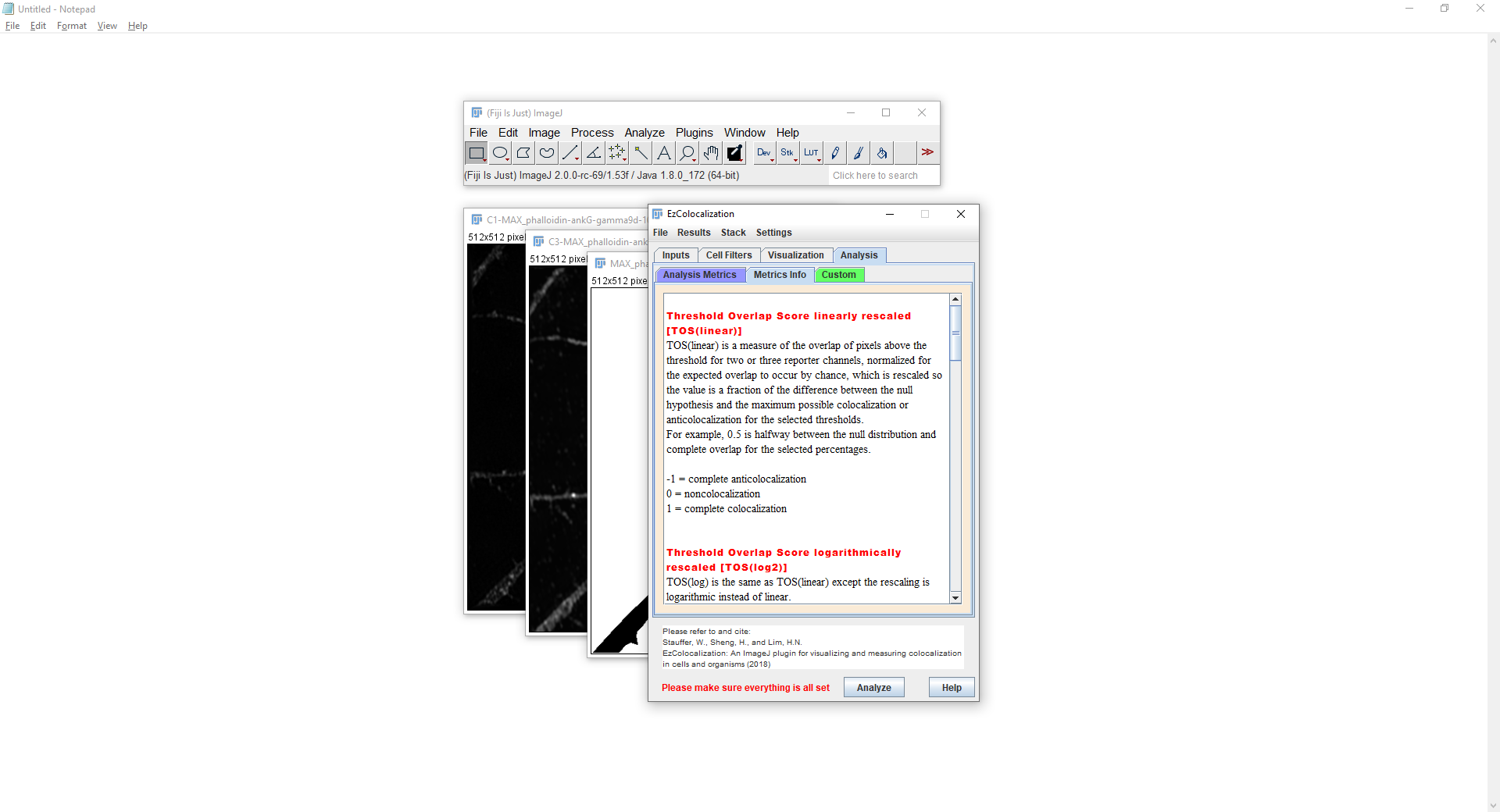Image resolution: width=1500 pixels, height=812 pixels.
Task: Click the Analyze button
Action: coord(874,688)
